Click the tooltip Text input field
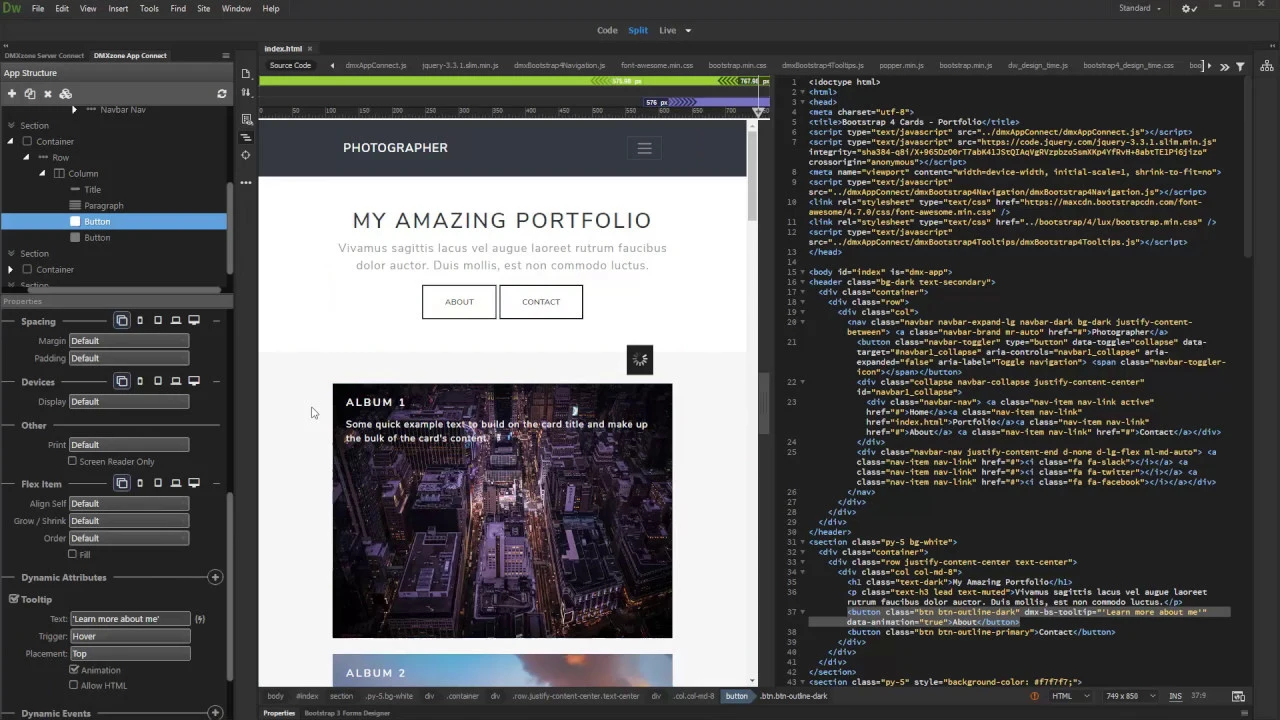This screenshot has height=720, width=1280. [x=130, y=619]
